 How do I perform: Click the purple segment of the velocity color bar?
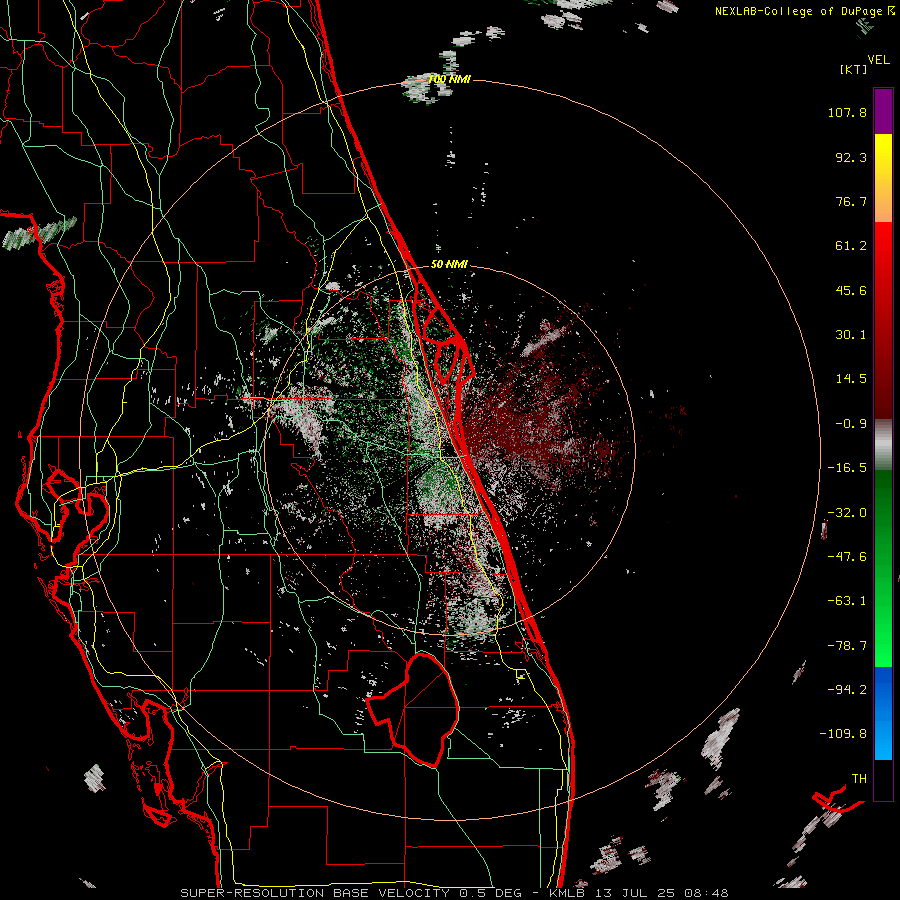(883, 111)
